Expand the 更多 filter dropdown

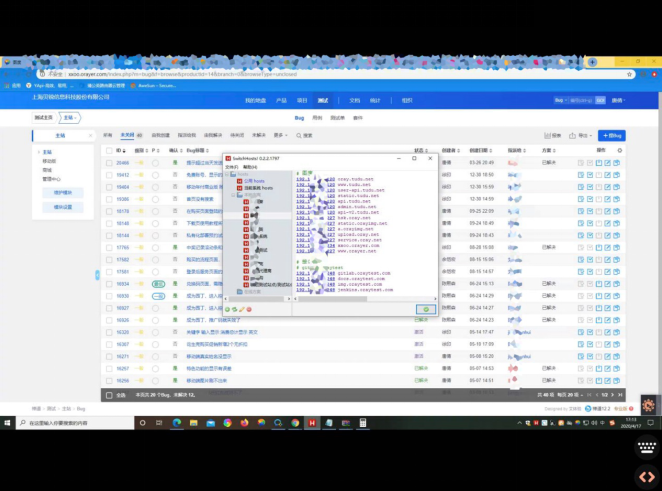pos(280,136)
